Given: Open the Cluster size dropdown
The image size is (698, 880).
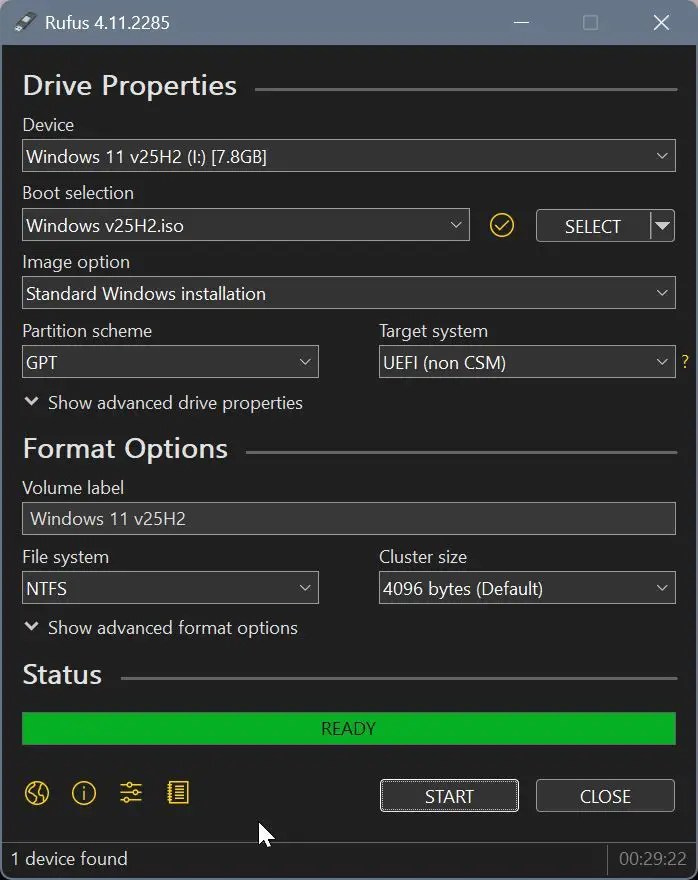Looking at the screenshot, I should [x=527, y=588].
